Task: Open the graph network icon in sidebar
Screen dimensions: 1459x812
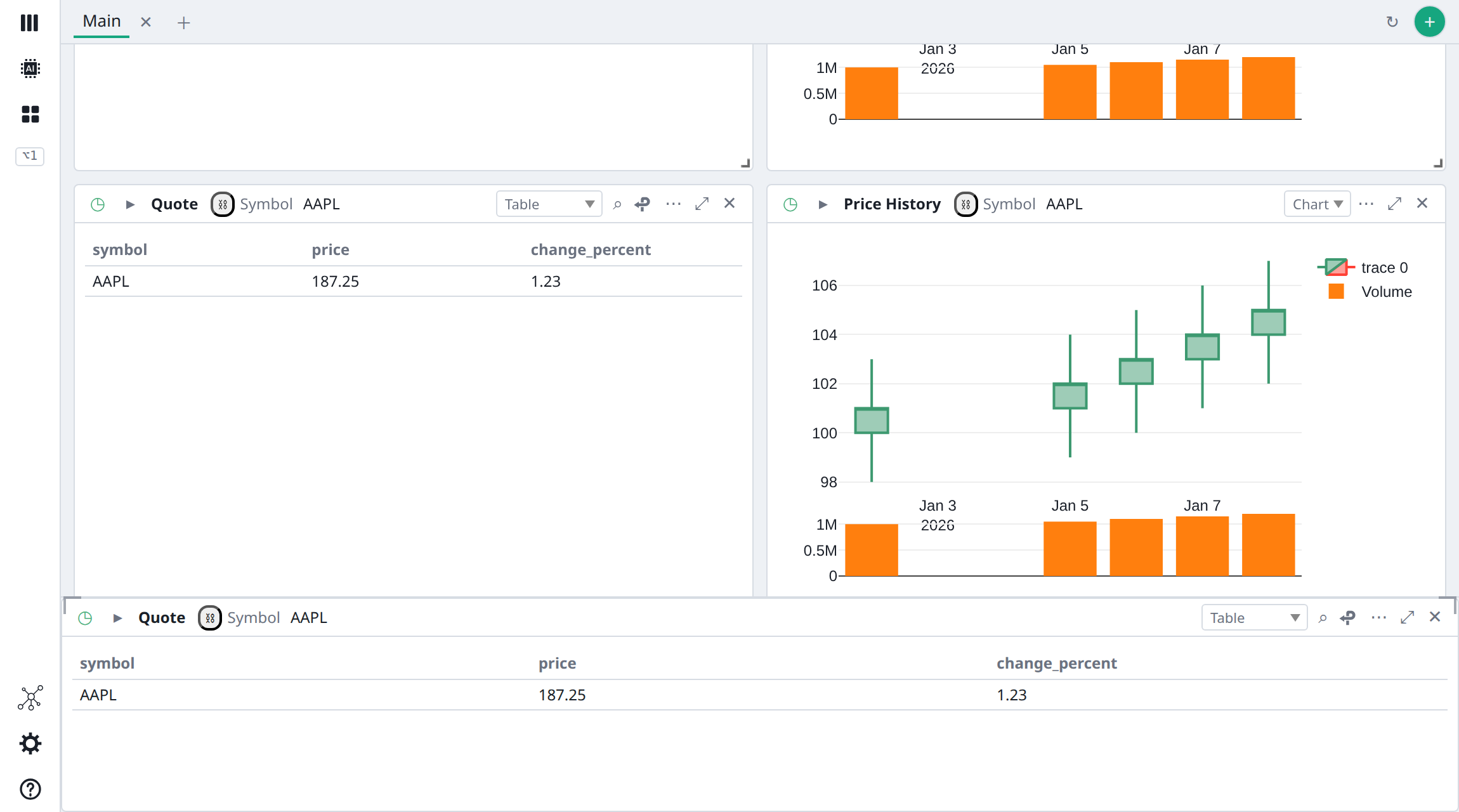Action: (x=30, y=698)
